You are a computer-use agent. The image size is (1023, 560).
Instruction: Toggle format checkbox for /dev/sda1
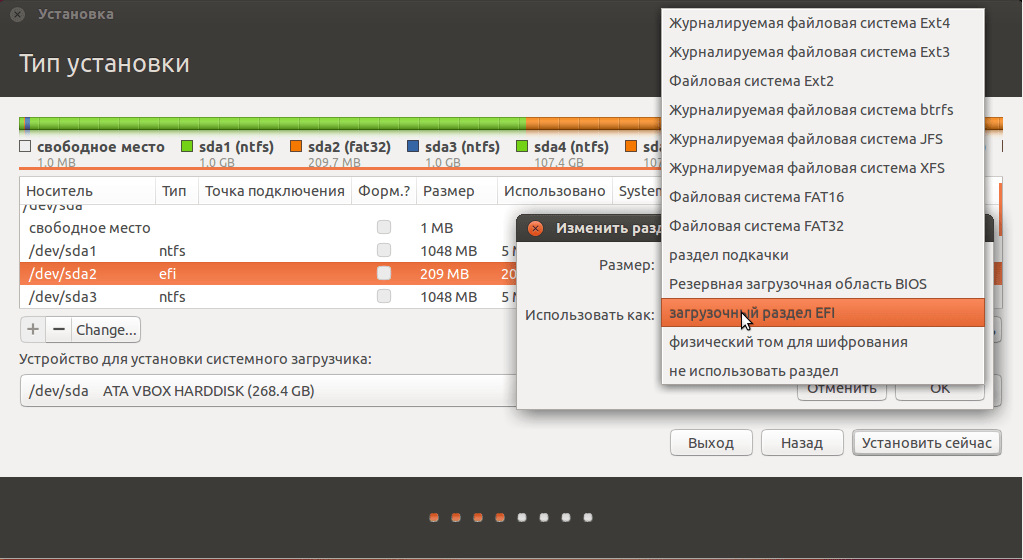click(x=384, y=250)
